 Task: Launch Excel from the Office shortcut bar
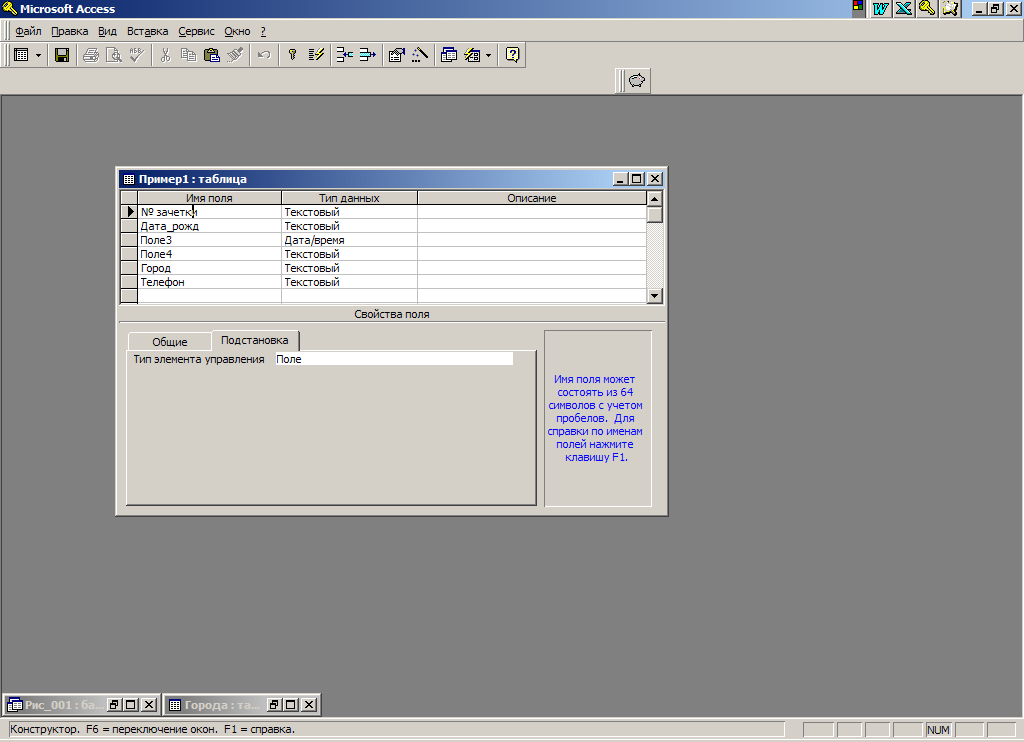point(904,8)
